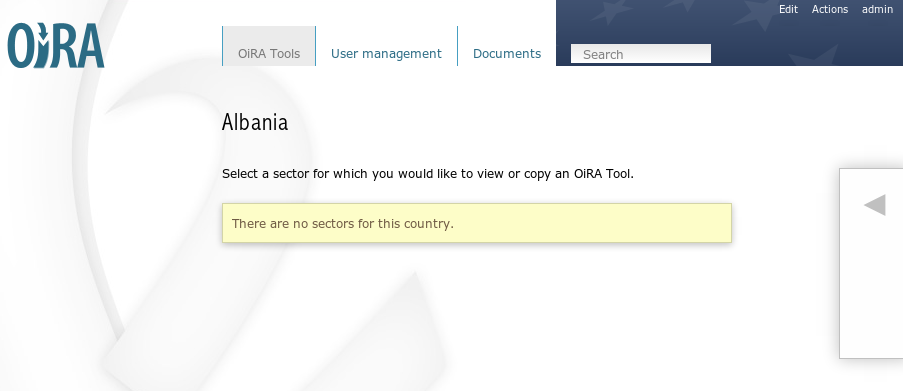Click the person figure inside OiRA logo

[41, 45]
